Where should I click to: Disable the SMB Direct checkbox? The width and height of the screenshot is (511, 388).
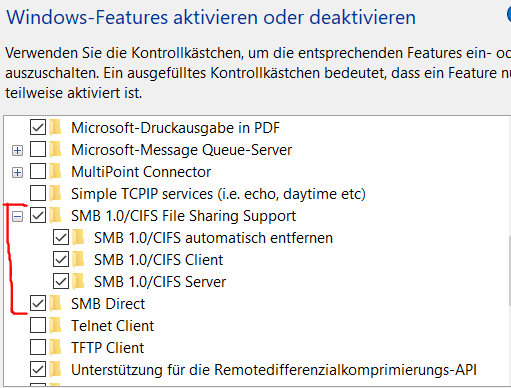click(x=38, y=303)
